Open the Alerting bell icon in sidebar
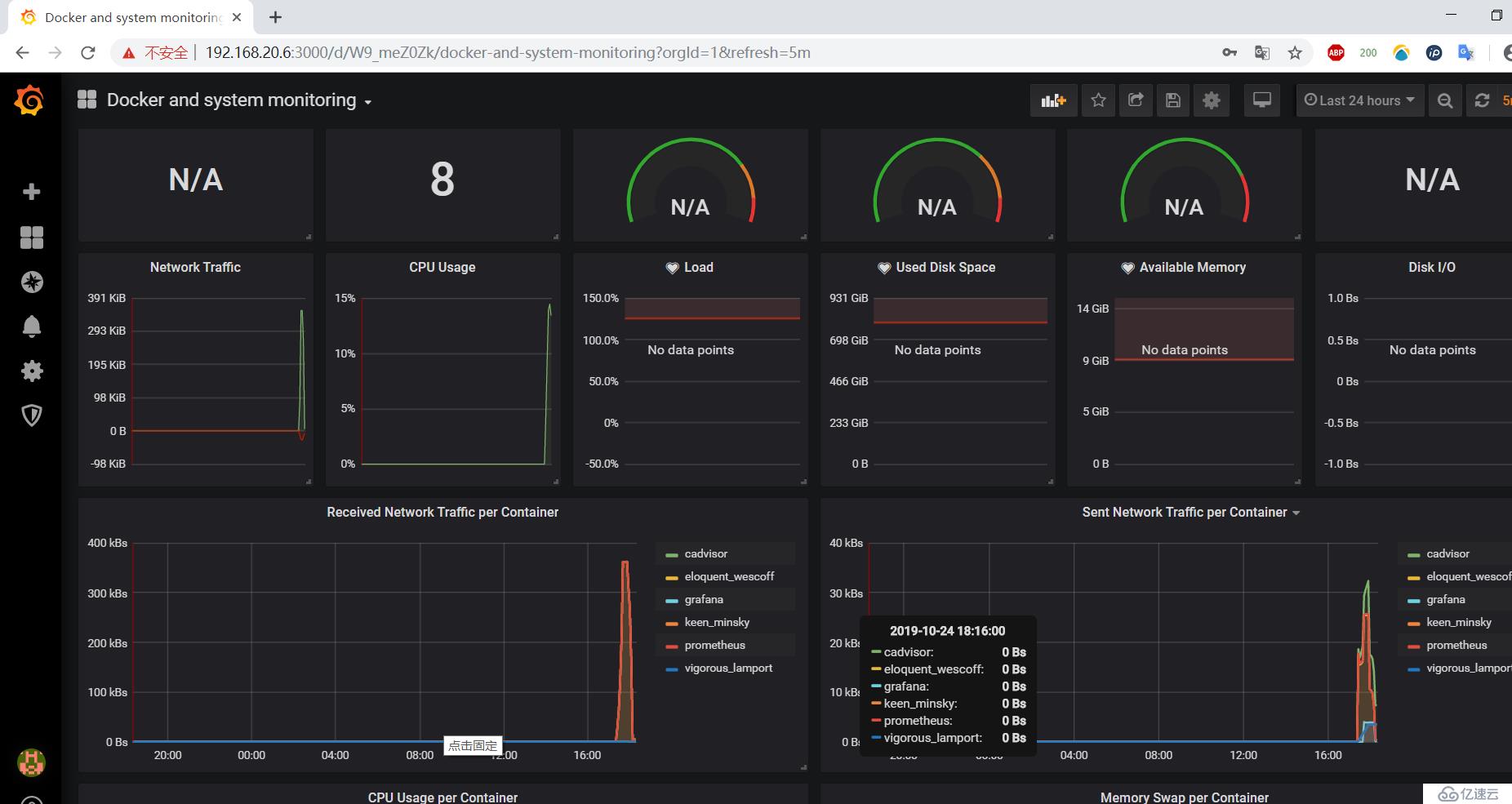The width and height of the screenshot is (1512, 804). [31, 326]
